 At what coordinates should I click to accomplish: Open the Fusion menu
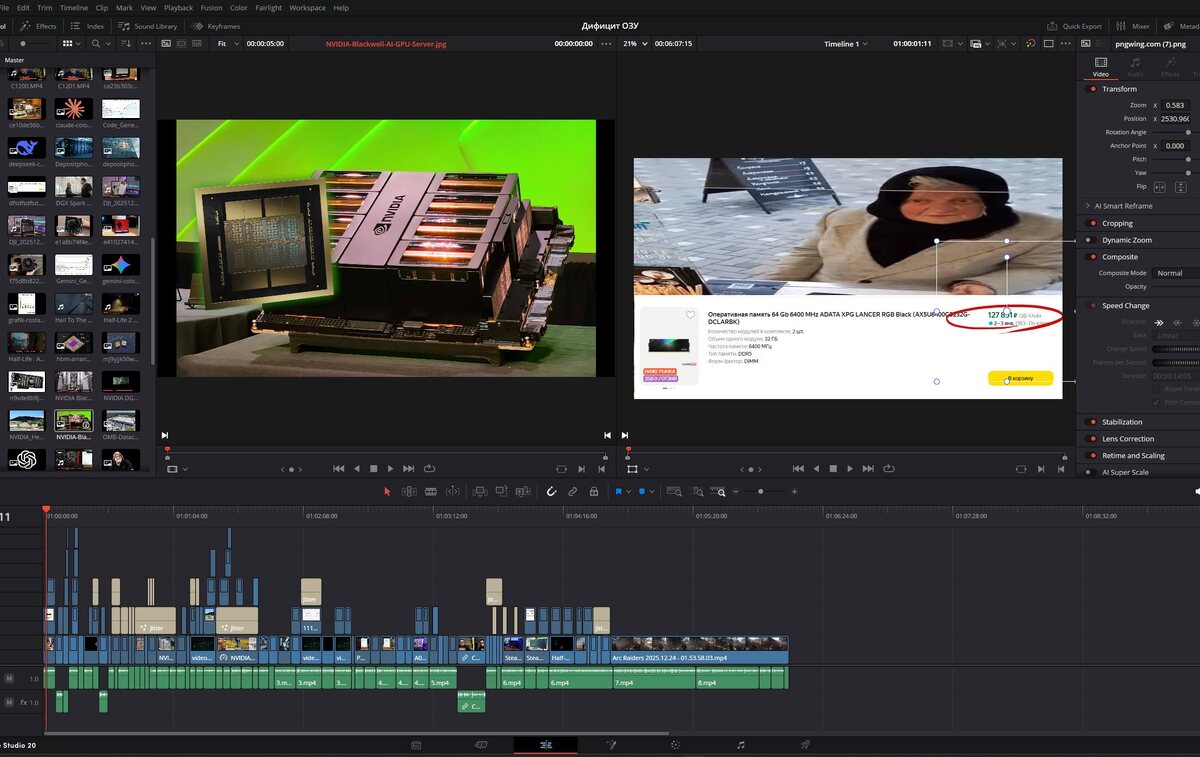[x=211, y=7]
